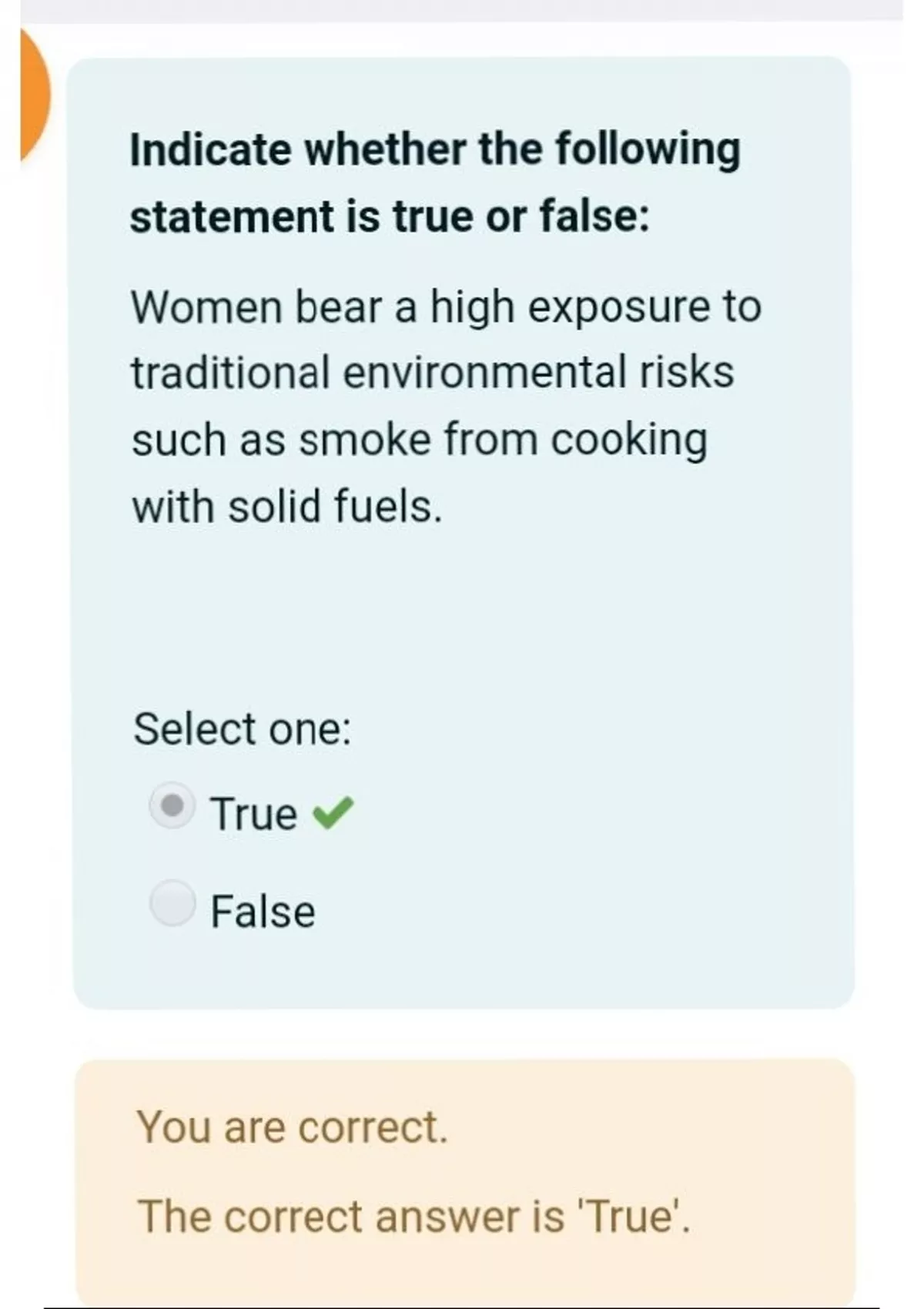Select the False radio button

coord(172,902)
